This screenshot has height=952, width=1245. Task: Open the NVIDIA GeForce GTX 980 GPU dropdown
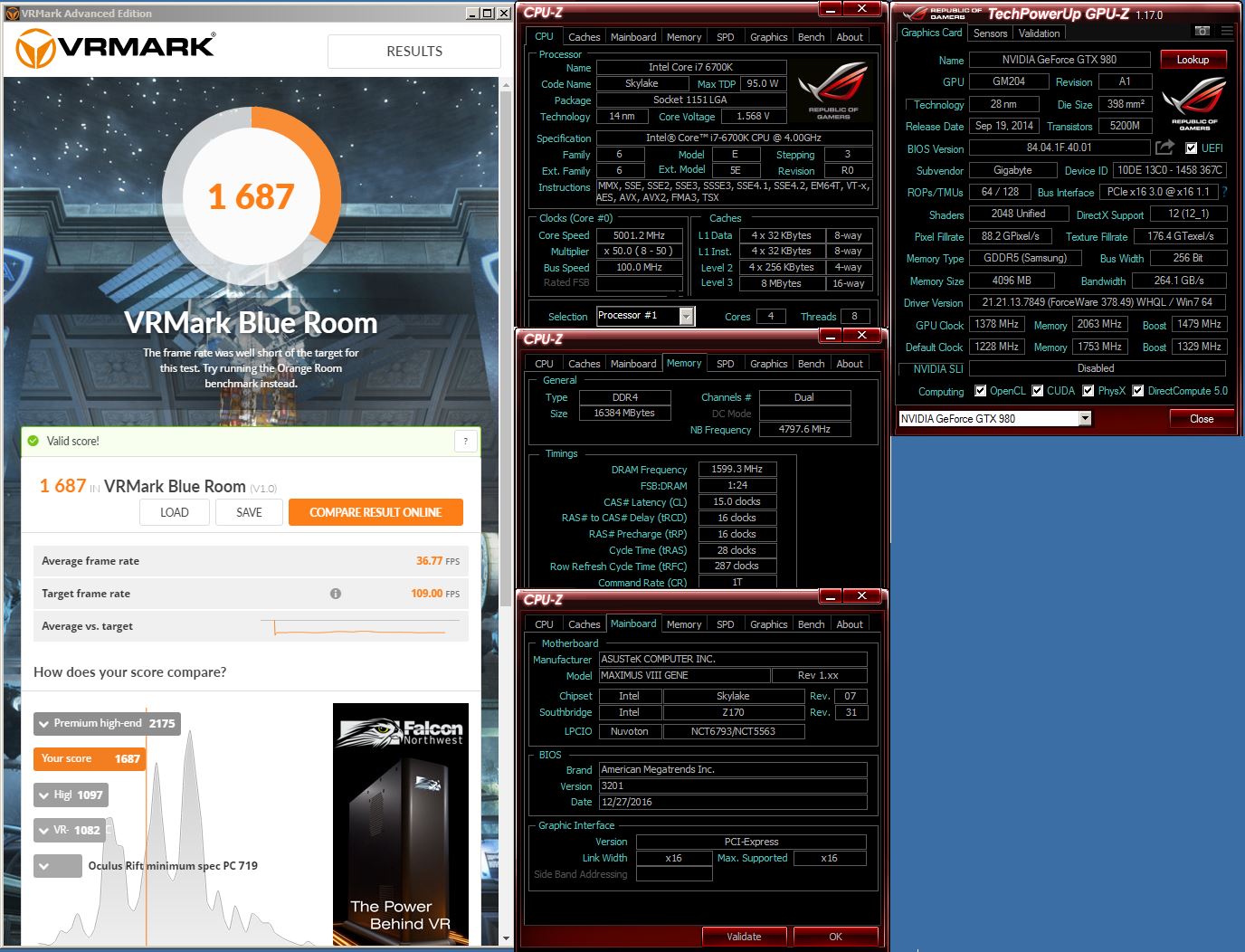pos(1085,418)
